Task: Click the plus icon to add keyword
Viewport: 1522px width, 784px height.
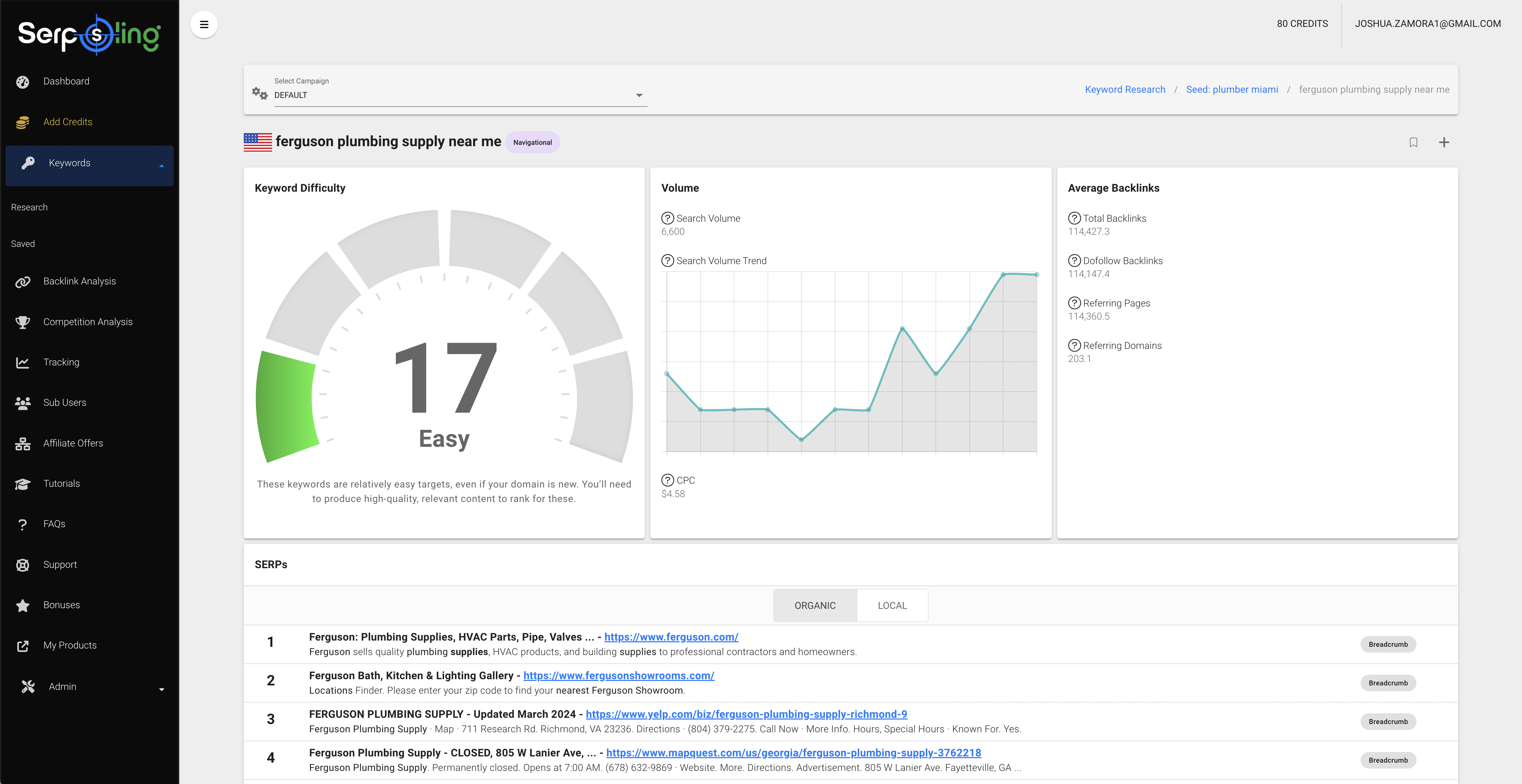Action: pyautogui.click(x=1443, y=142)
